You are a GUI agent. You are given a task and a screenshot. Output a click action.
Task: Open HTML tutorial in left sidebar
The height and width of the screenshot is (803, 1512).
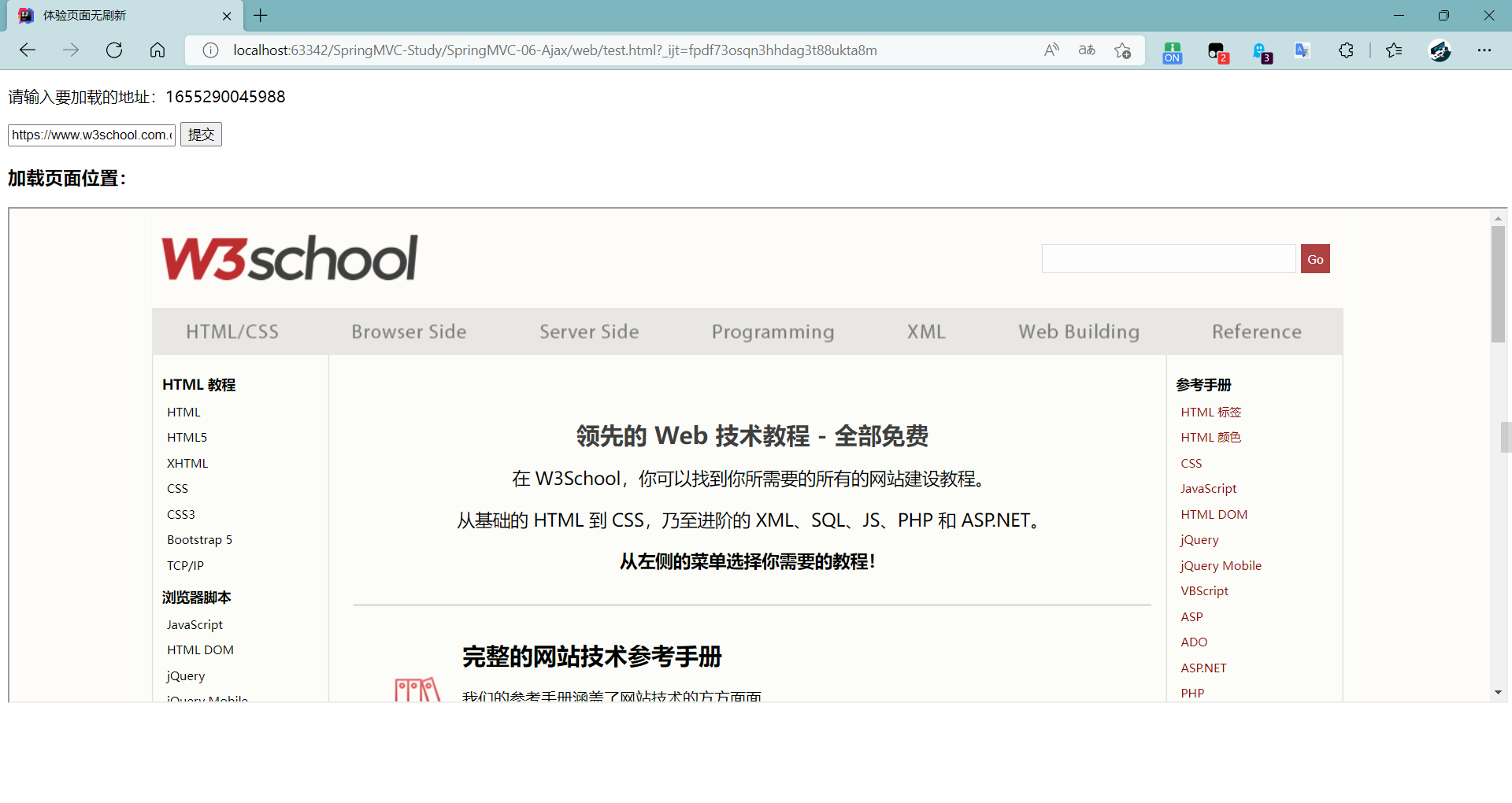click(183, 412)
